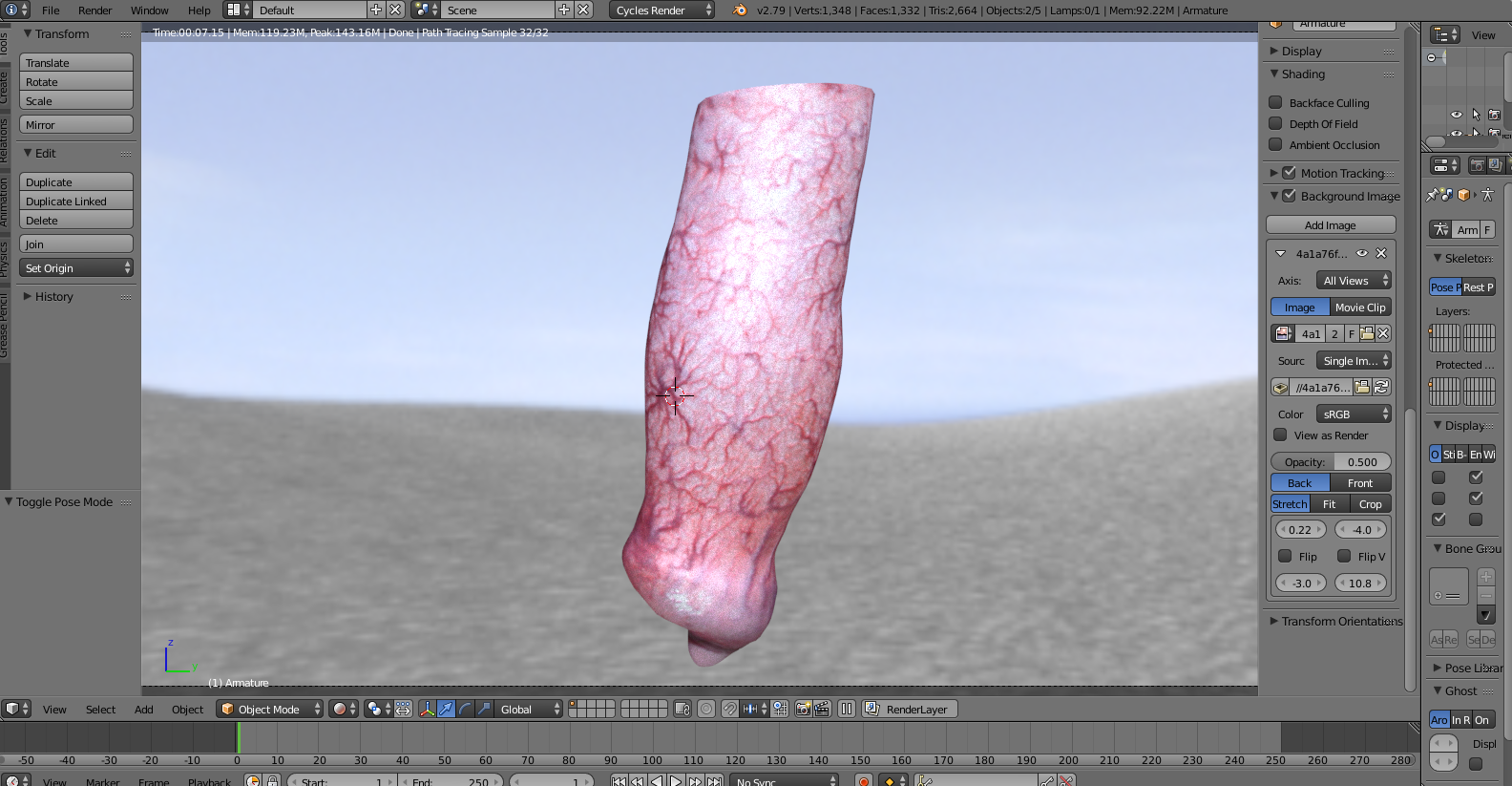
Task: Enable Depth Of Field checkbox
Action: [x=1275, y=123]
